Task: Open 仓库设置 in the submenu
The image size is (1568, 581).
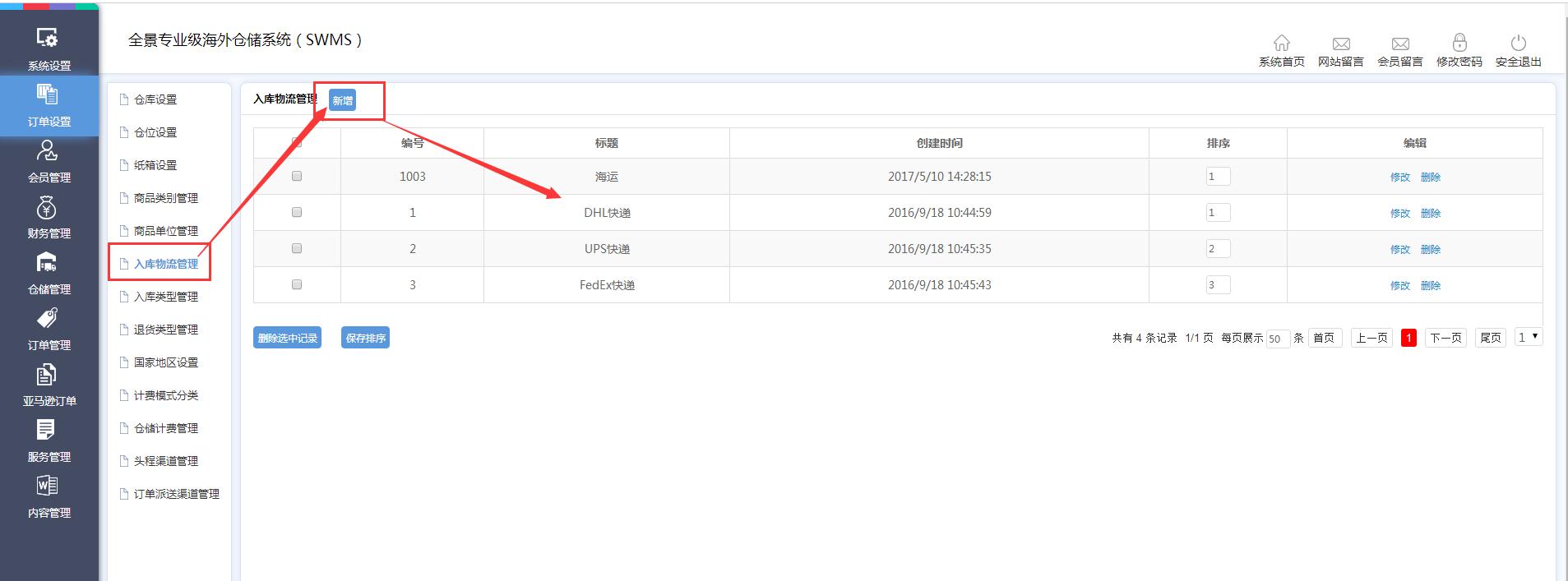Action: (x=155, y=99)
